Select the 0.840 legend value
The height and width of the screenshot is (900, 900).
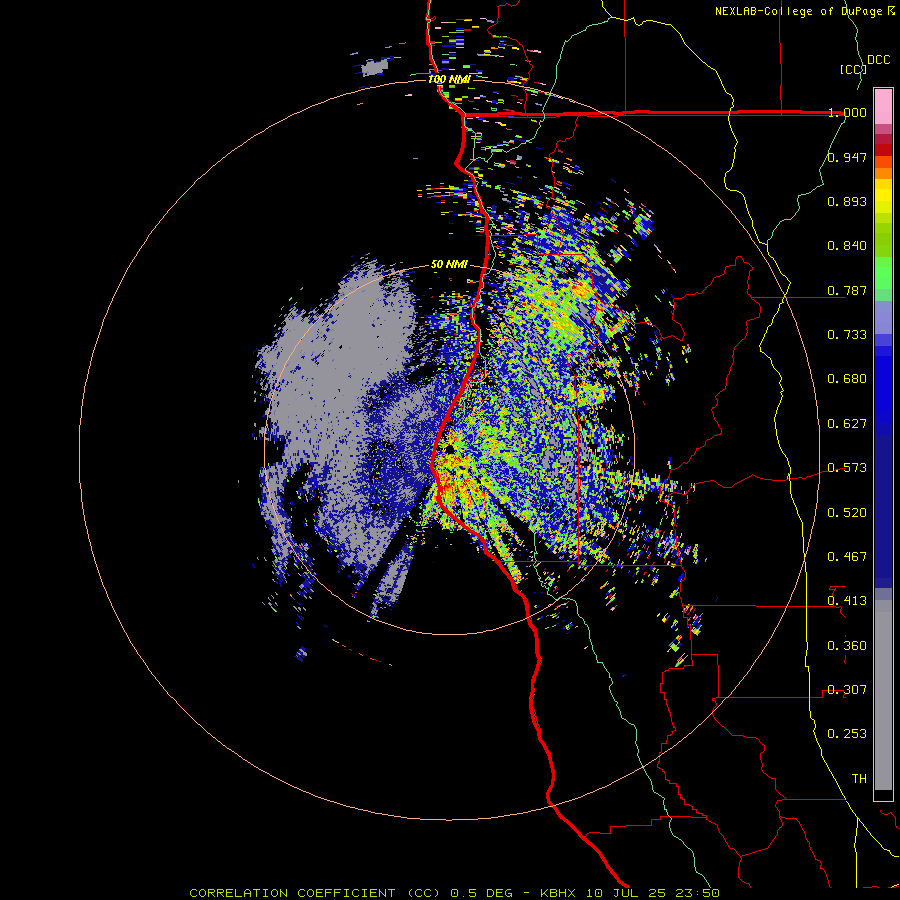pos(847,246)
